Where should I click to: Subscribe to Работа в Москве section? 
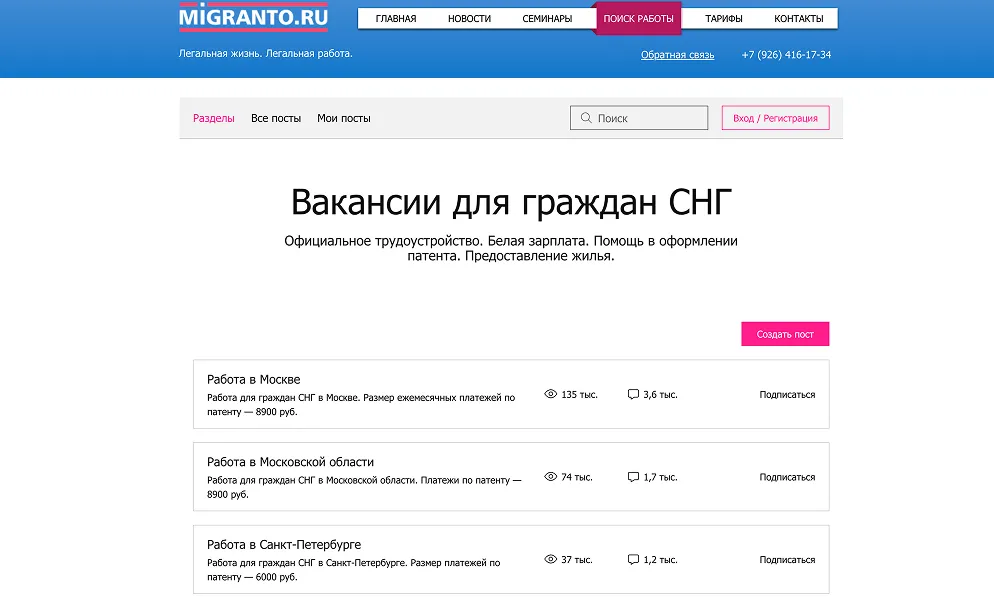[x=787, y=395]
